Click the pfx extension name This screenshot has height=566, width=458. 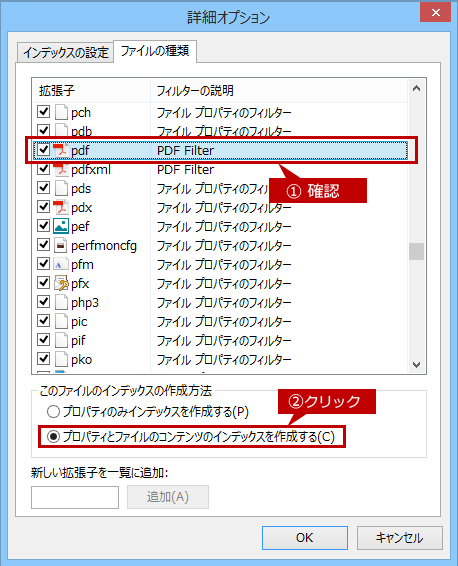(80, 284)
